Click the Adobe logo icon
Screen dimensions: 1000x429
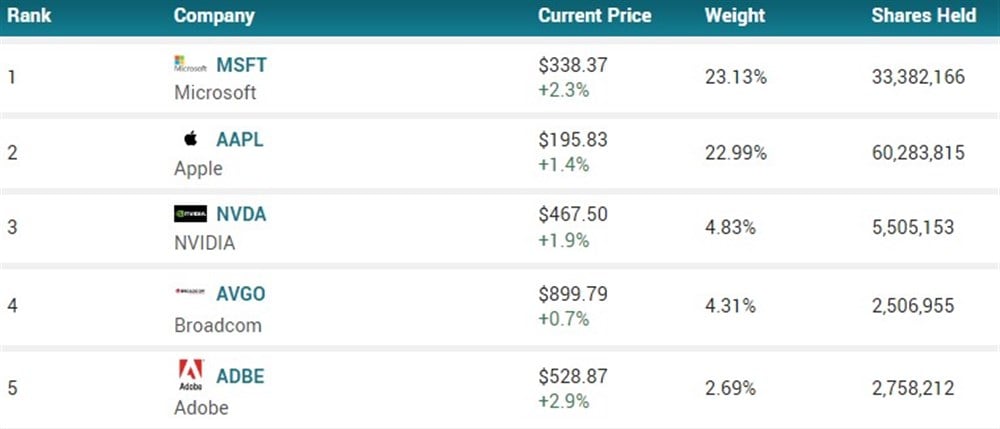pyautogui.click(x=190, y=374)
